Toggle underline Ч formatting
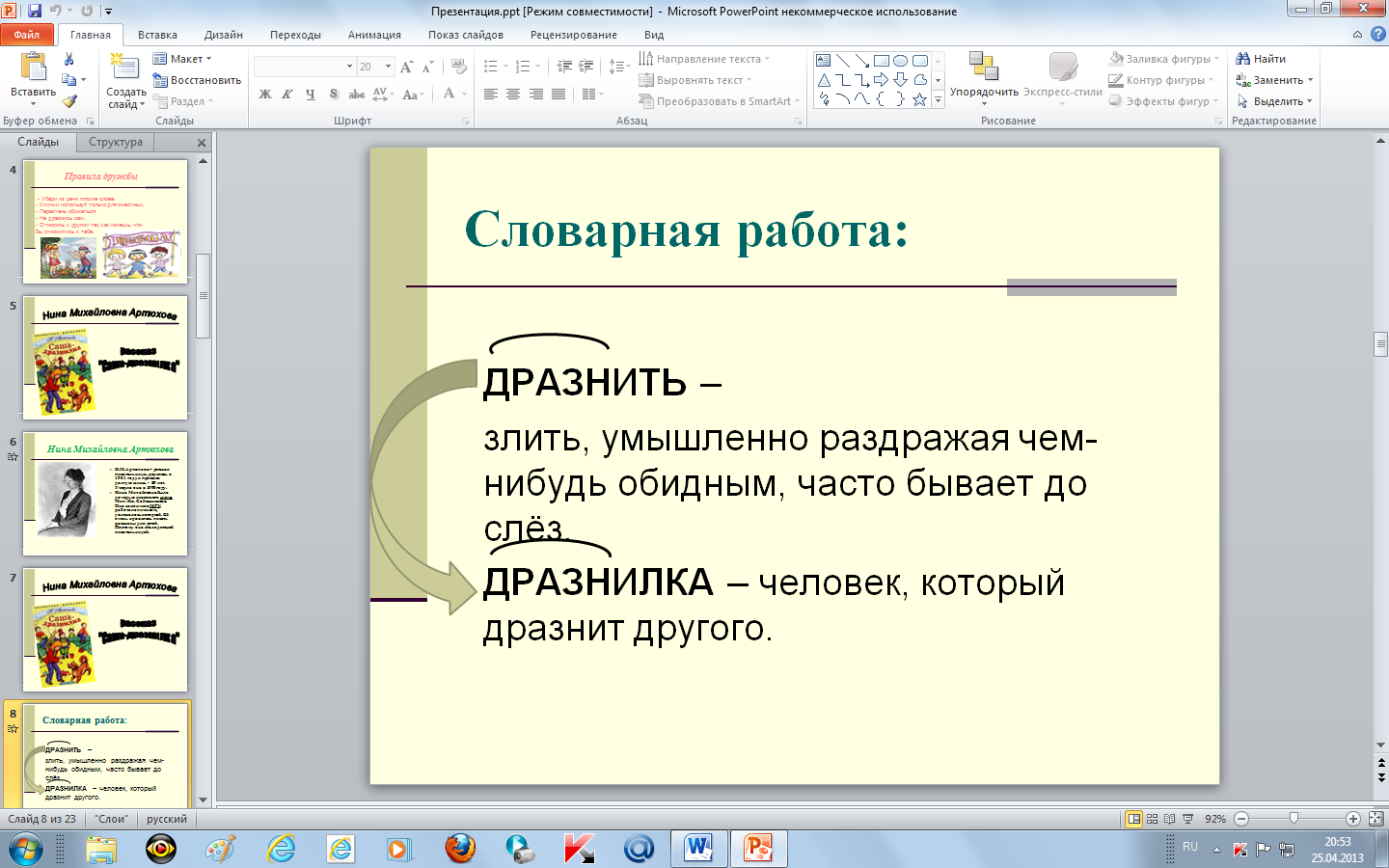1389x868 pixels. coord(310,94)
